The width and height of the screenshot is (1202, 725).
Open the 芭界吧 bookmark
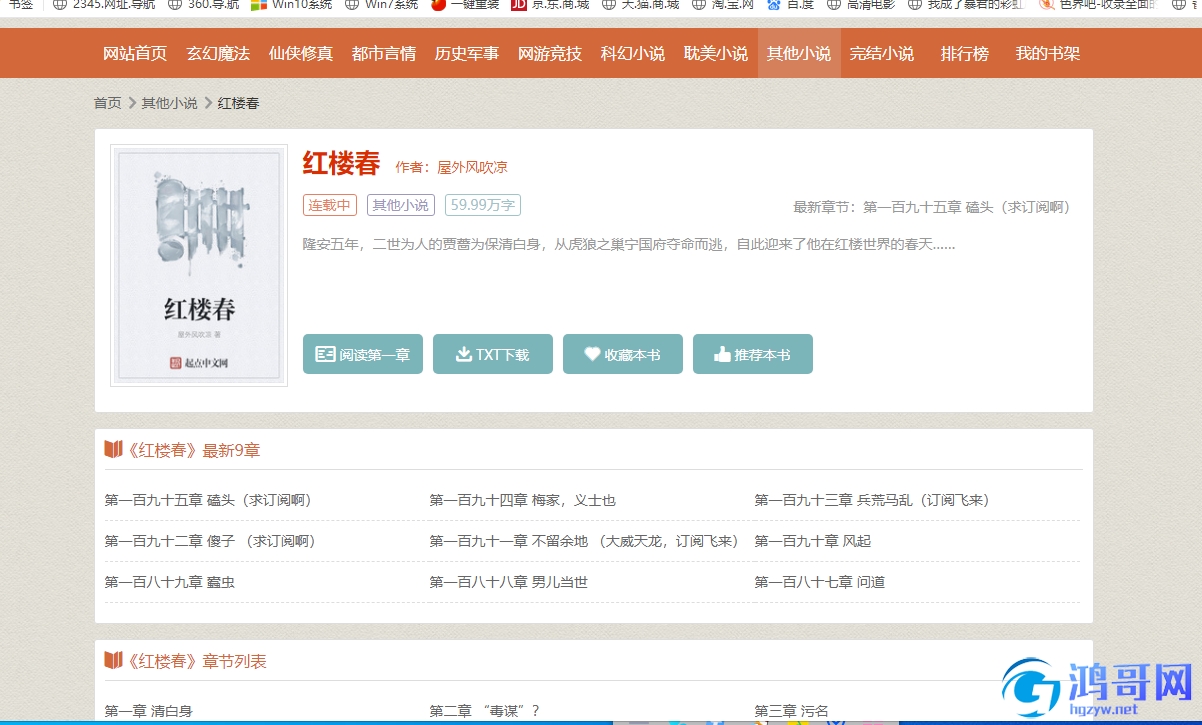coord(1099,5)
